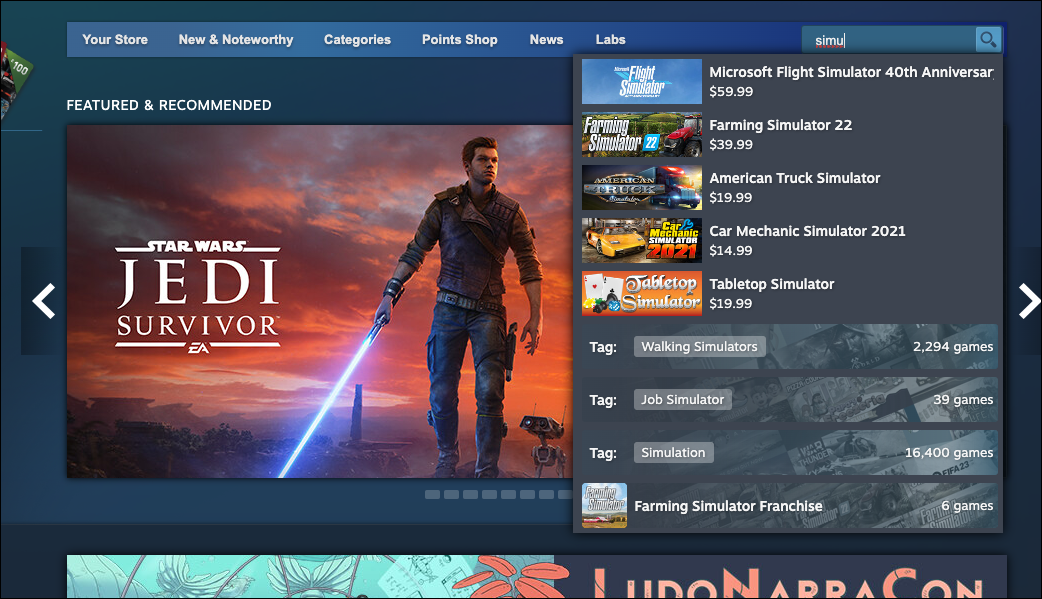Open Farming Simulator Franchise result

click(x=789, y=506)
